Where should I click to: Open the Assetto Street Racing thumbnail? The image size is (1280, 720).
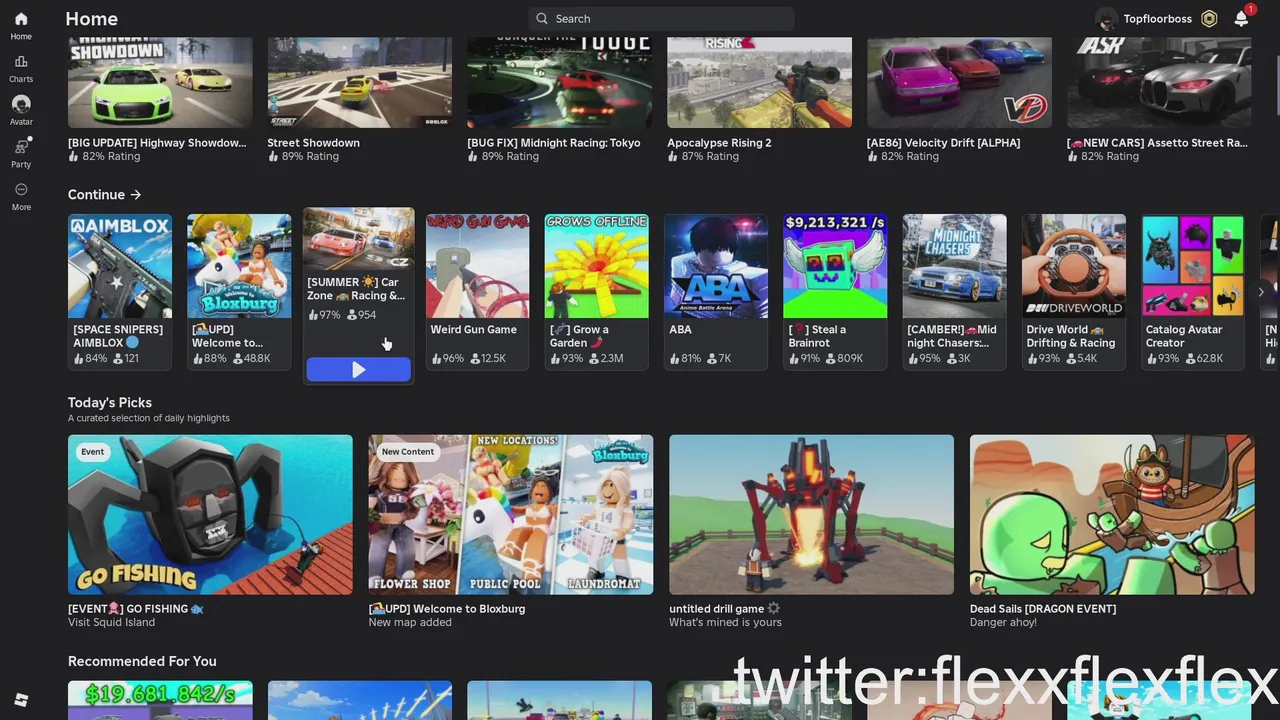(x=1159, y=83)
